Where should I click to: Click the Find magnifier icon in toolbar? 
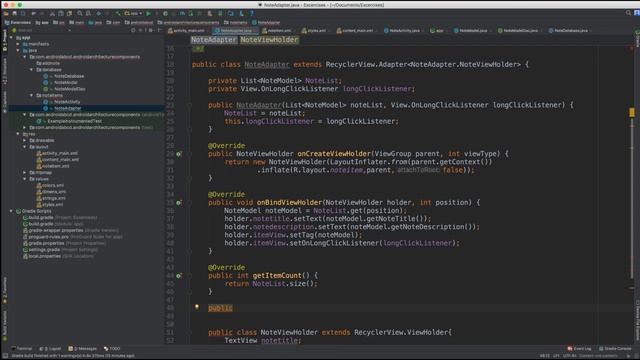80,13
